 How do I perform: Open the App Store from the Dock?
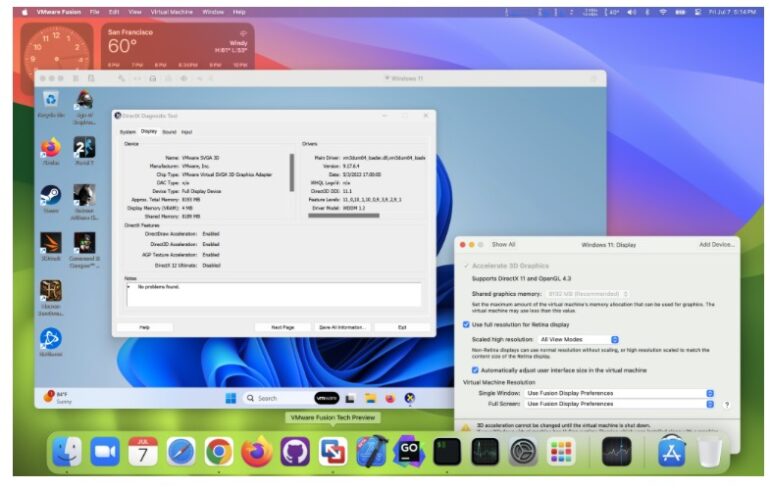click(672, 451)
